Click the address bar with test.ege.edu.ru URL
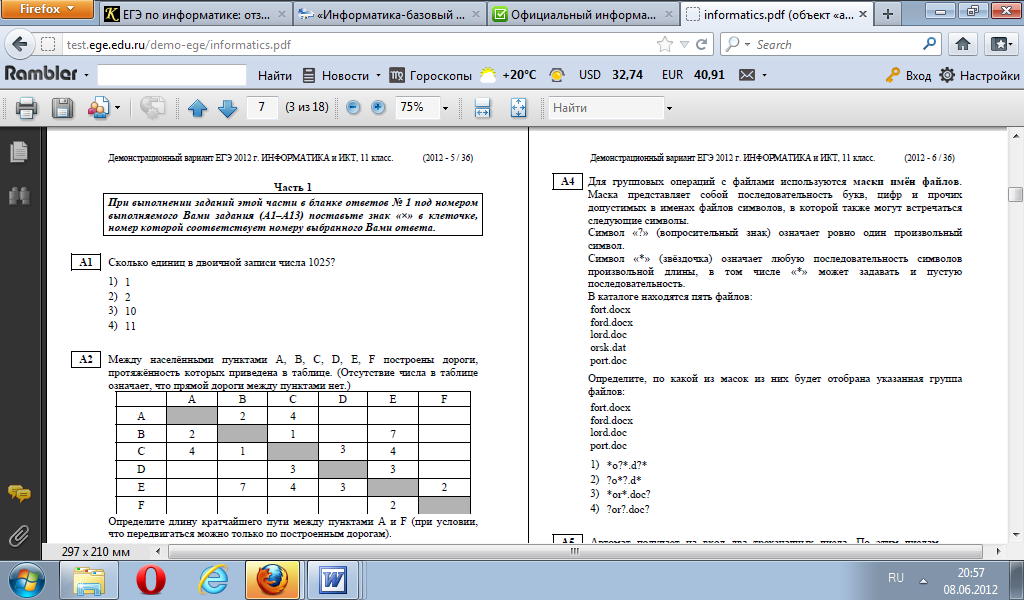1024x600 pixels. [359, 44]
